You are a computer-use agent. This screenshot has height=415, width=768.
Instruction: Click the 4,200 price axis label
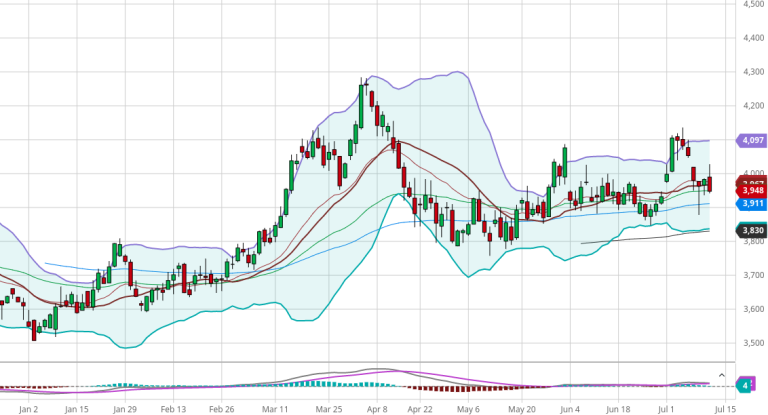pyautogui.click(x=753, y=106)
